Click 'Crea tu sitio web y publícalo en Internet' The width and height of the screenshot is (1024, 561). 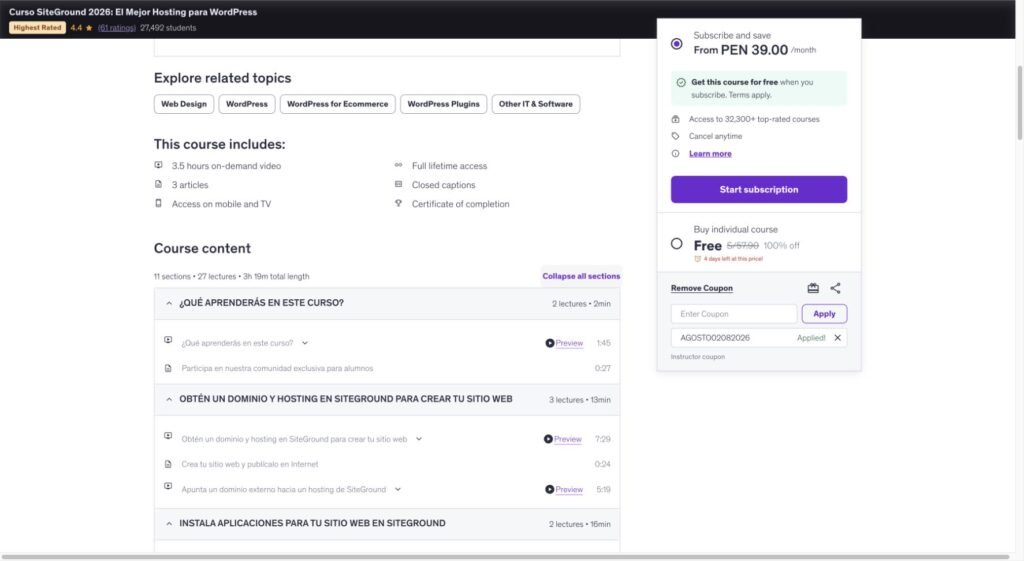(x=249, y=464)
